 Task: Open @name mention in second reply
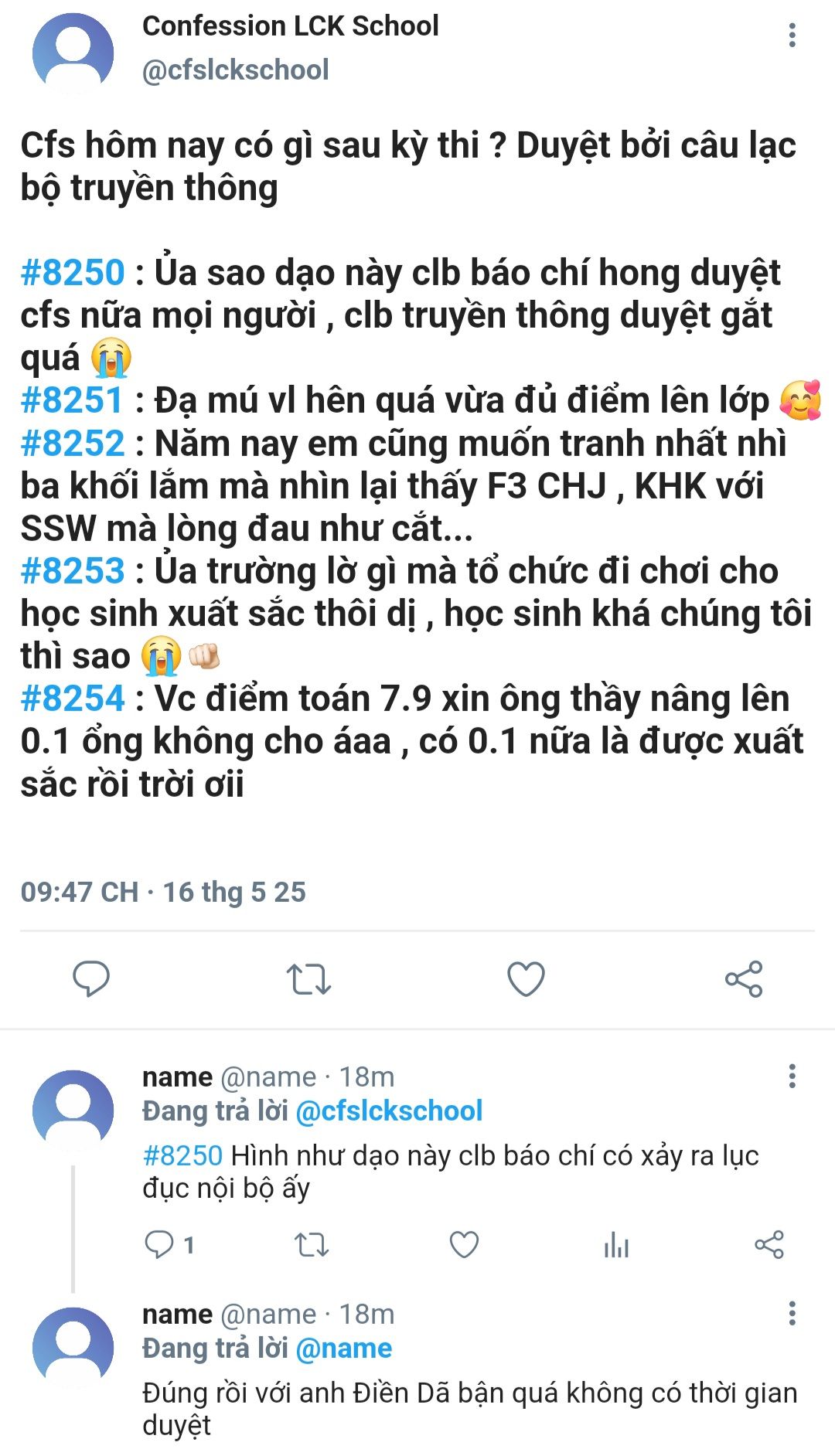pyautogui.click(x=343, y=1348)
